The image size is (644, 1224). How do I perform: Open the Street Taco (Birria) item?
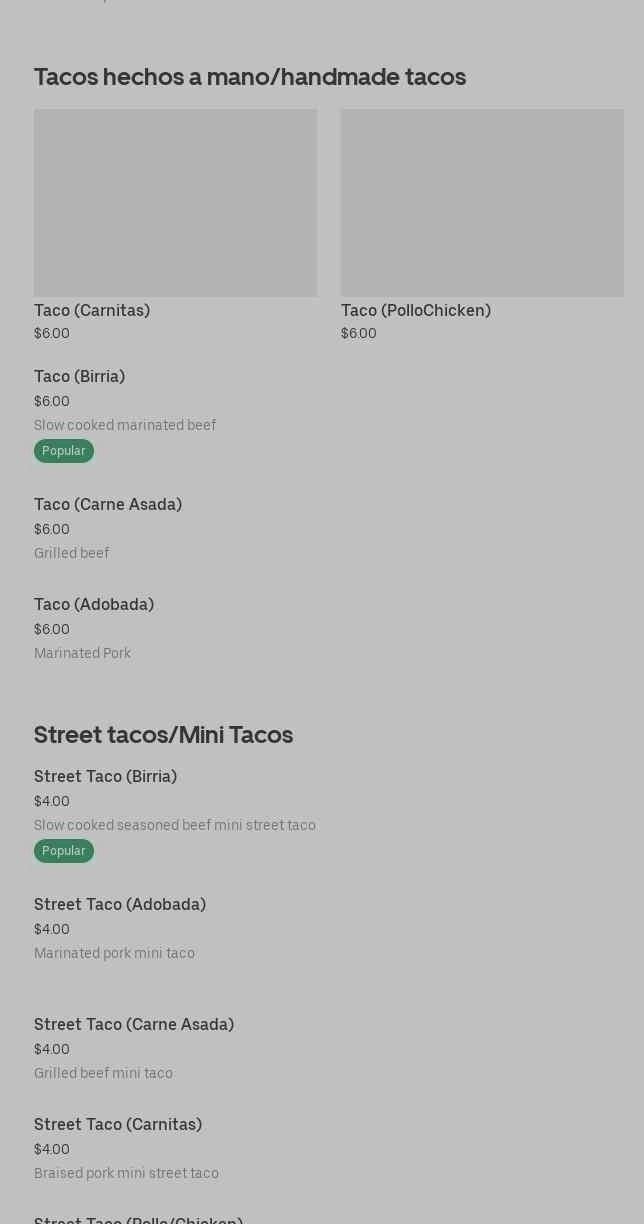(105, 777)
